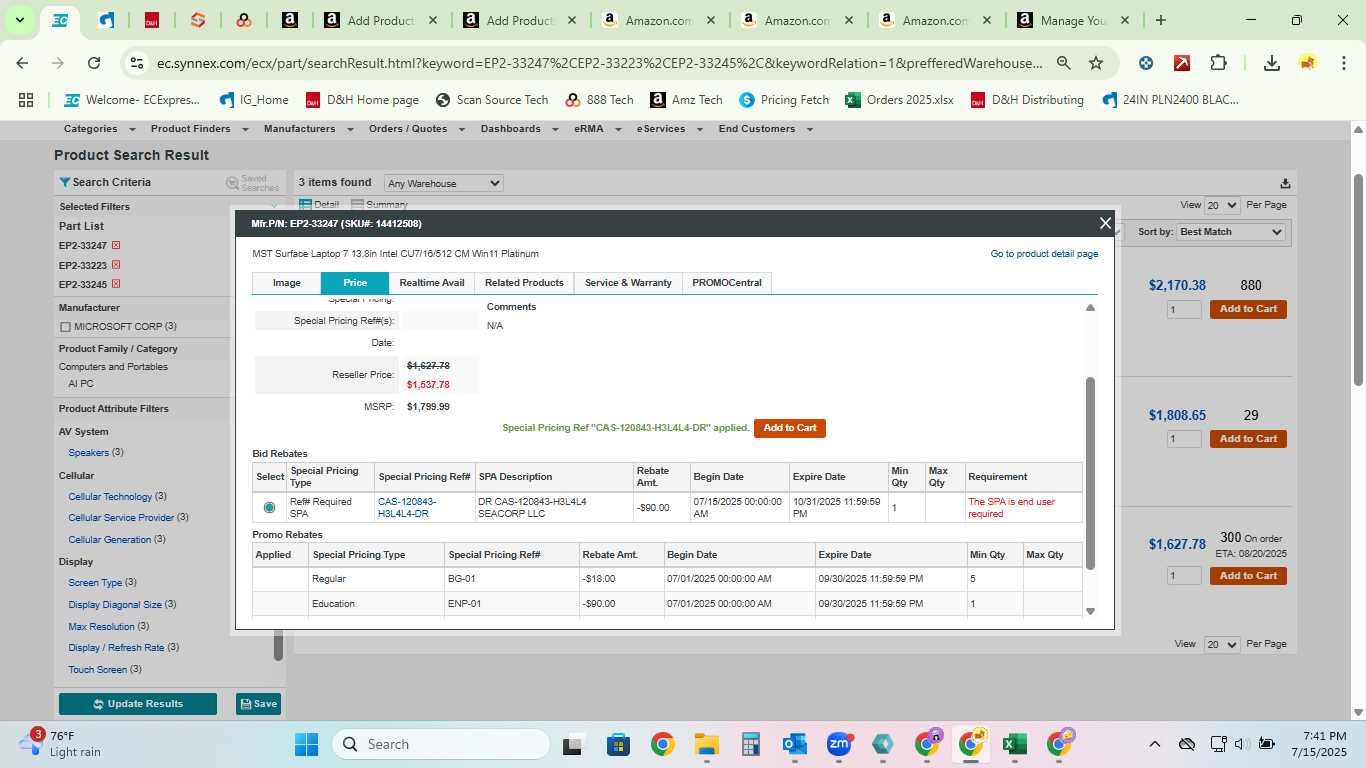Open the Chrome three-dot menu
1366x768 pixels.
point(1342,63)
